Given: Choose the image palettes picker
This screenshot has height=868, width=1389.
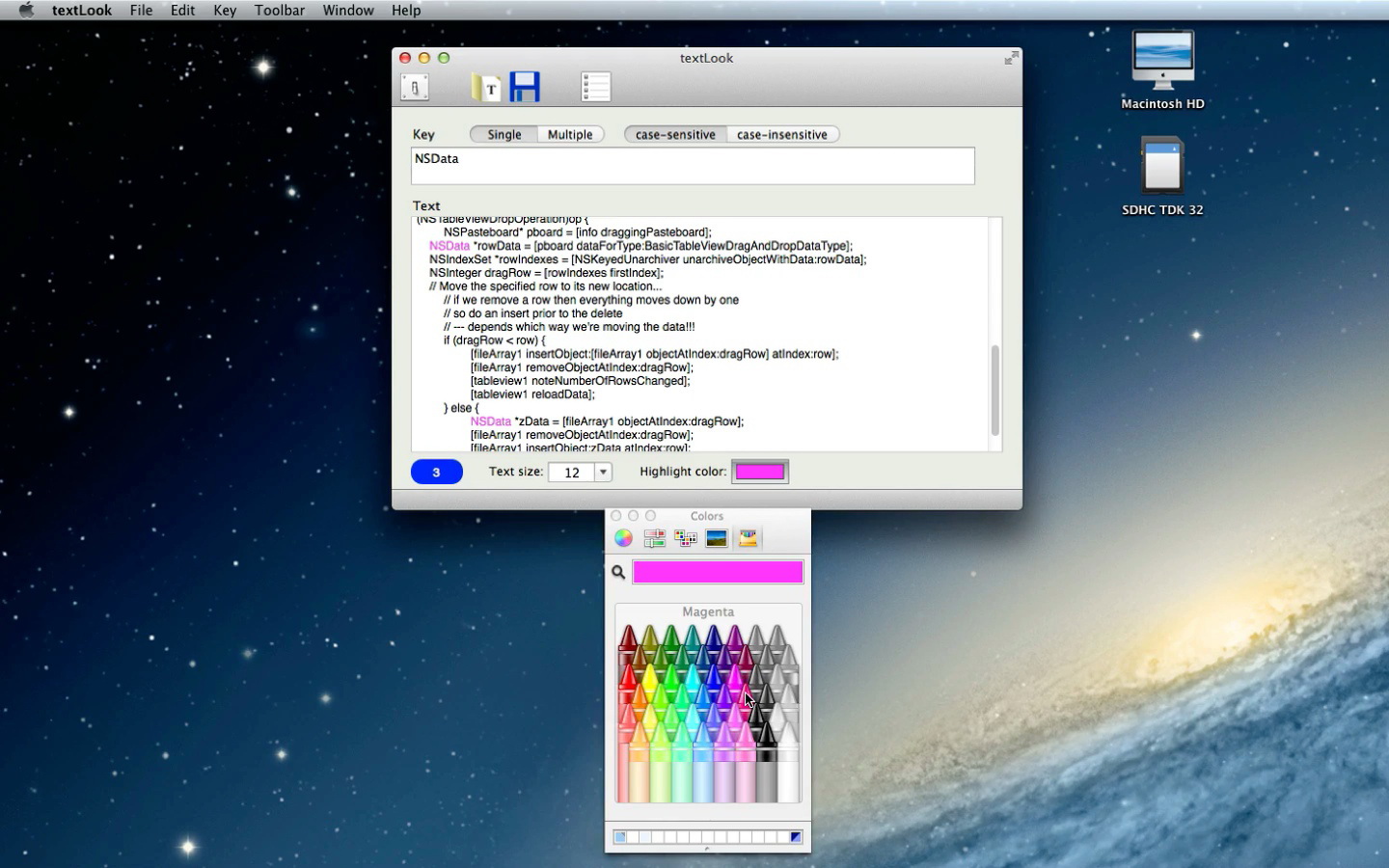Looking at the screenshot, I should click(x=717, y=538).
